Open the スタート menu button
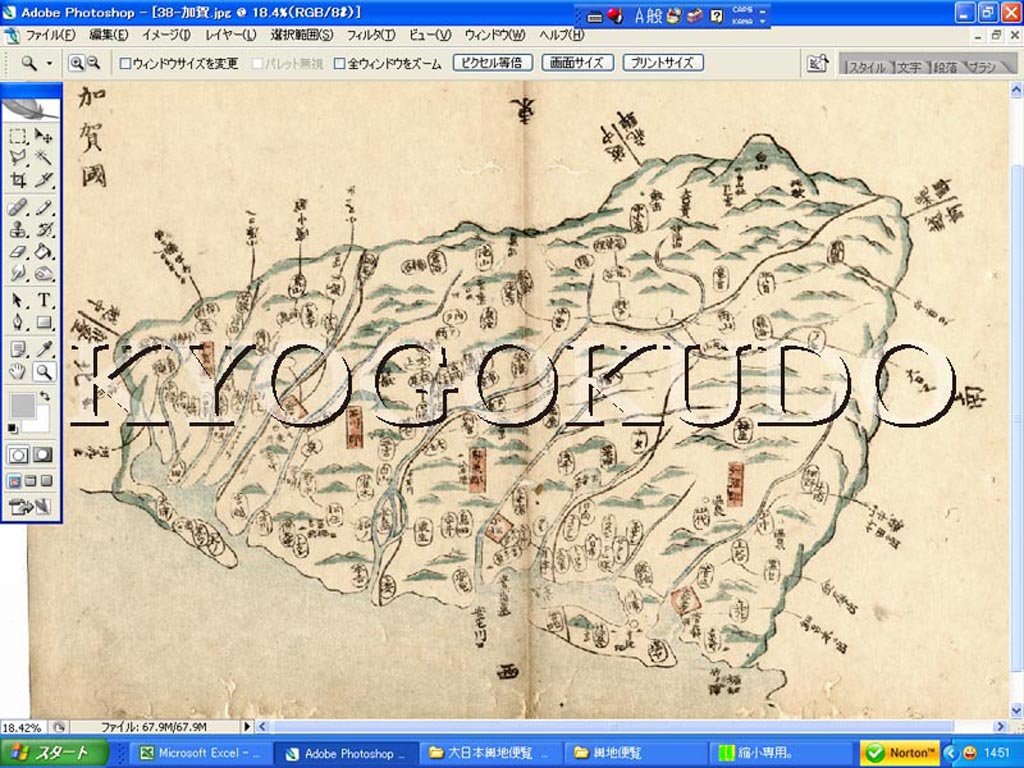The width and height of the screenshot is (1024, 768). tap(54, 753)
